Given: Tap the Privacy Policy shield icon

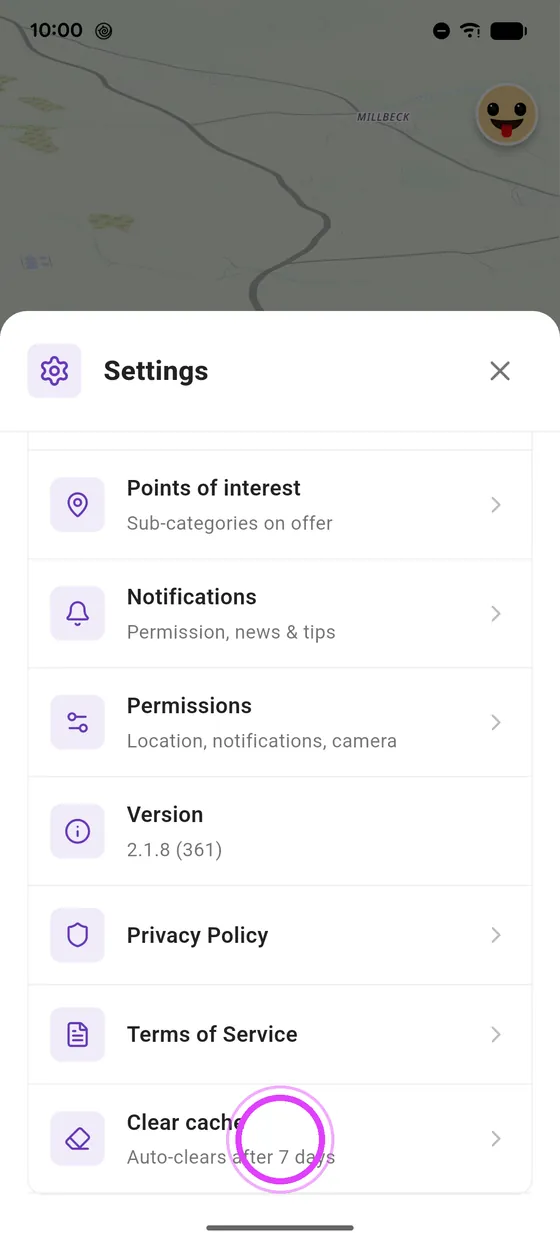Looking at the screenshot, I should click(77, 935).
